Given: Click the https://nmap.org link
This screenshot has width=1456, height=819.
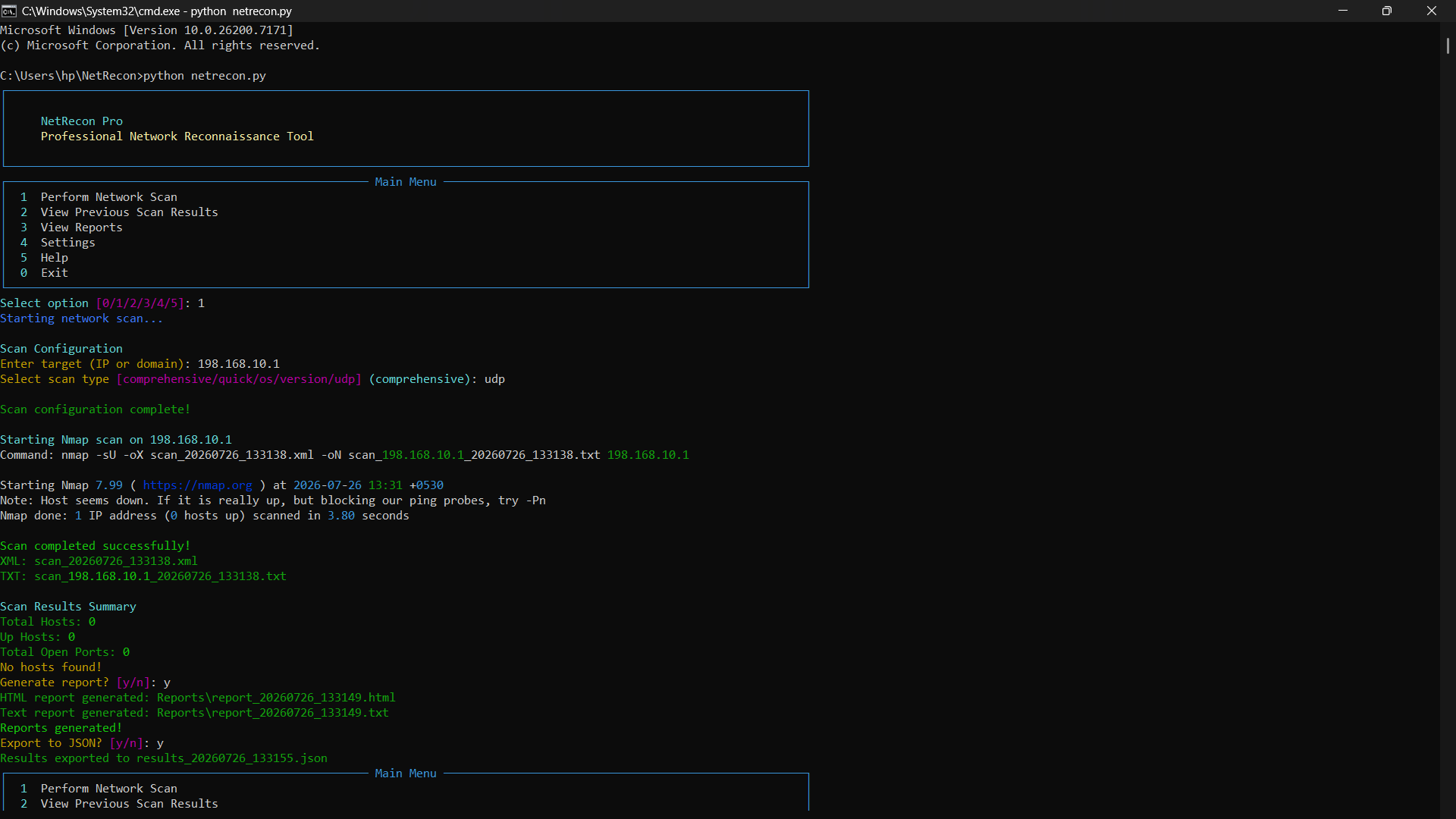Looking at the screenshot, I should coord(197,485).
